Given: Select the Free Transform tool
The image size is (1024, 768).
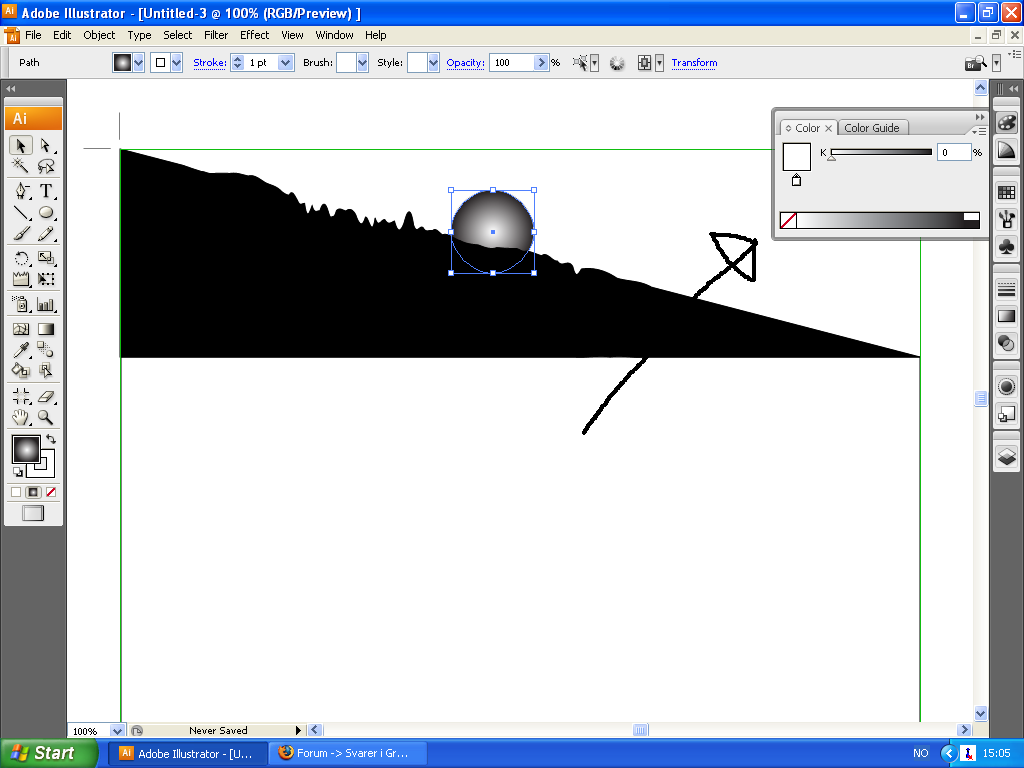Looking at the screenshot, I should pos(46,279).
